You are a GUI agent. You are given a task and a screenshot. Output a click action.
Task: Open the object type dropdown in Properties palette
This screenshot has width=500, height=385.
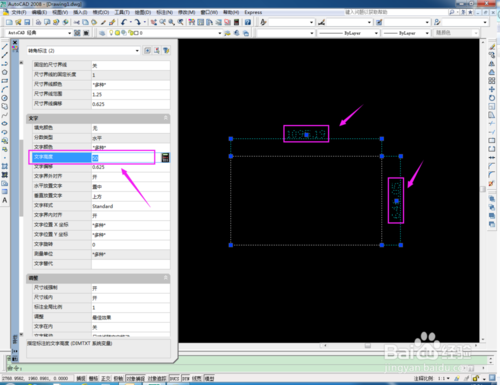tap(137, 51)
